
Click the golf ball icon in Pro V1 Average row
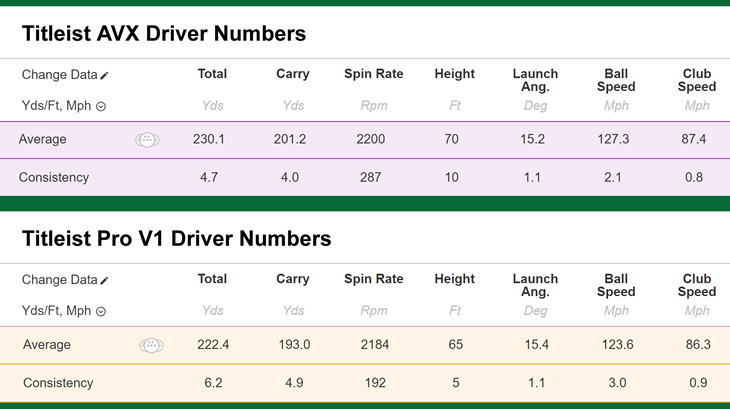[x=151, y=345]
